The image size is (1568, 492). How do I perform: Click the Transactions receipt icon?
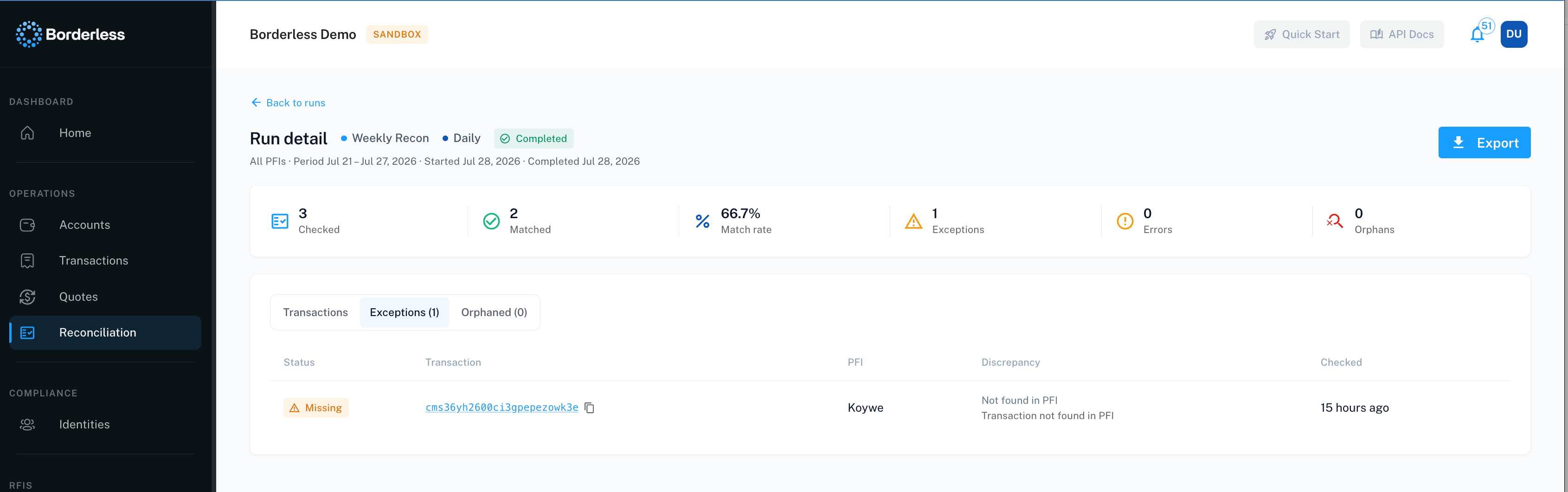click(x=27, y=260)
